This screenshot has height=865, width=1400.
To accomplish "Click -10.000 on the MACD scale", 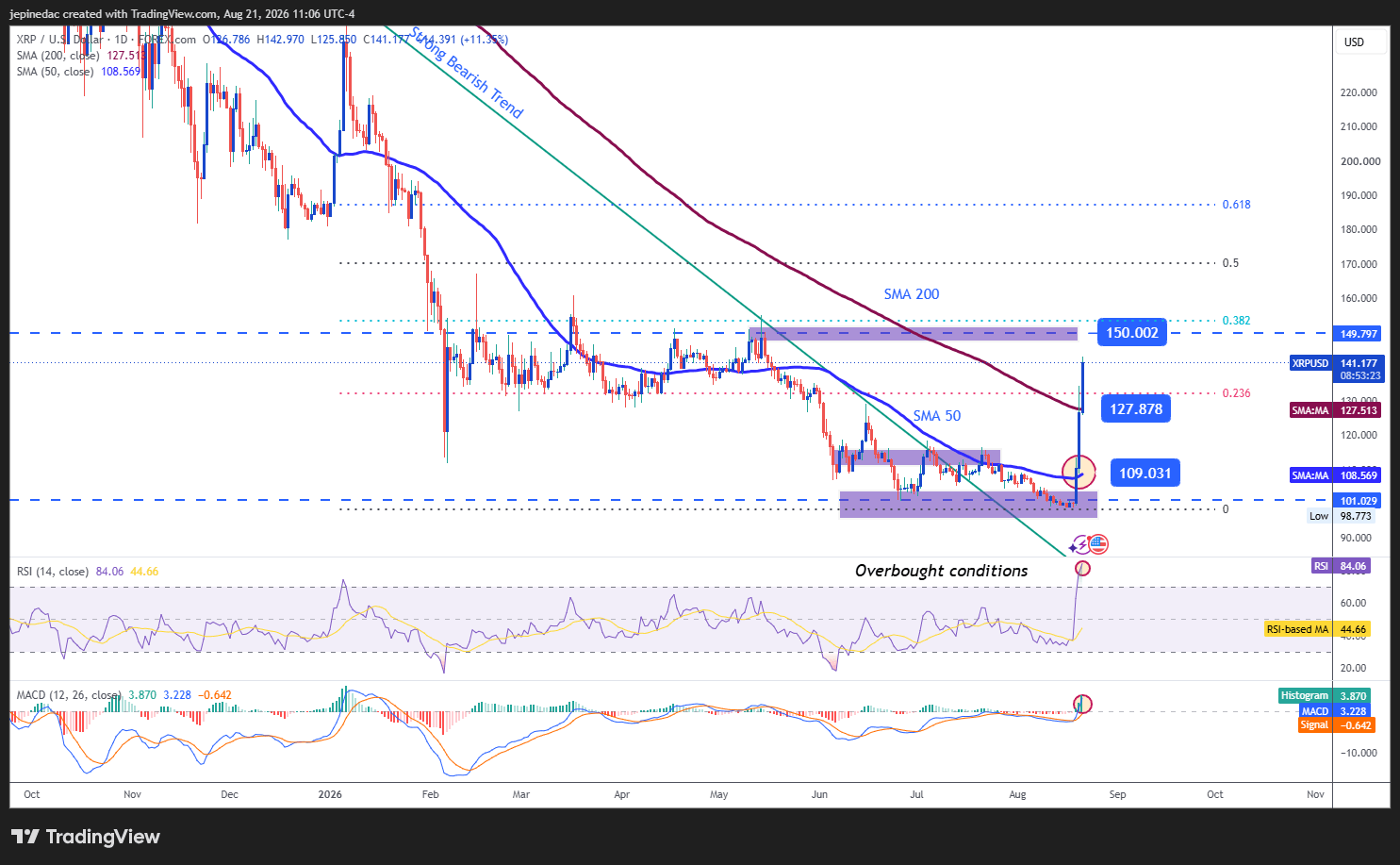I will (x=1359, y=753).
